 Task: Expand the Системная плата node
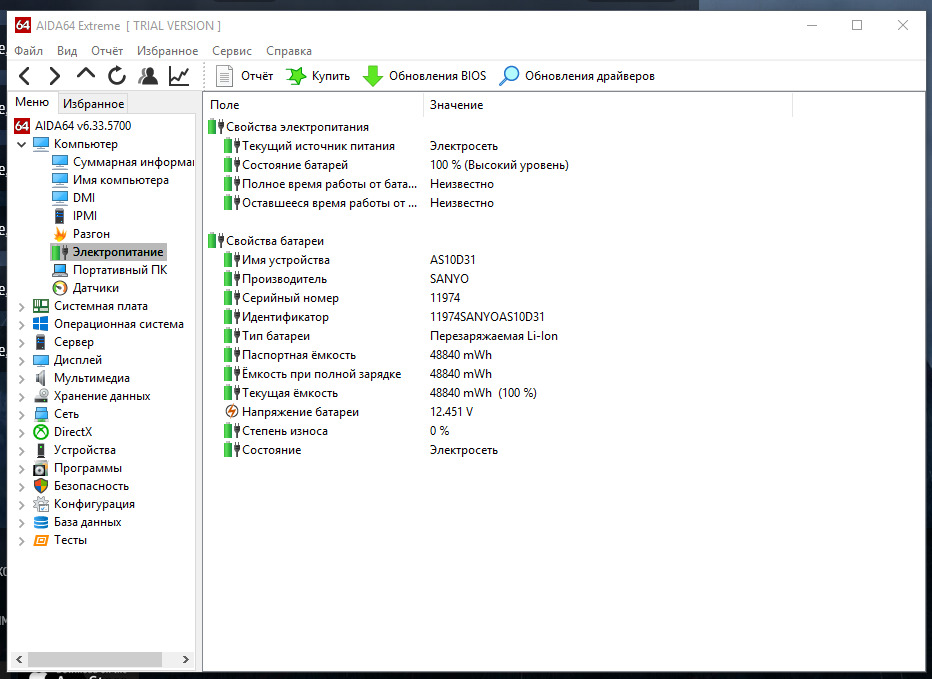(x=22, y=307)
